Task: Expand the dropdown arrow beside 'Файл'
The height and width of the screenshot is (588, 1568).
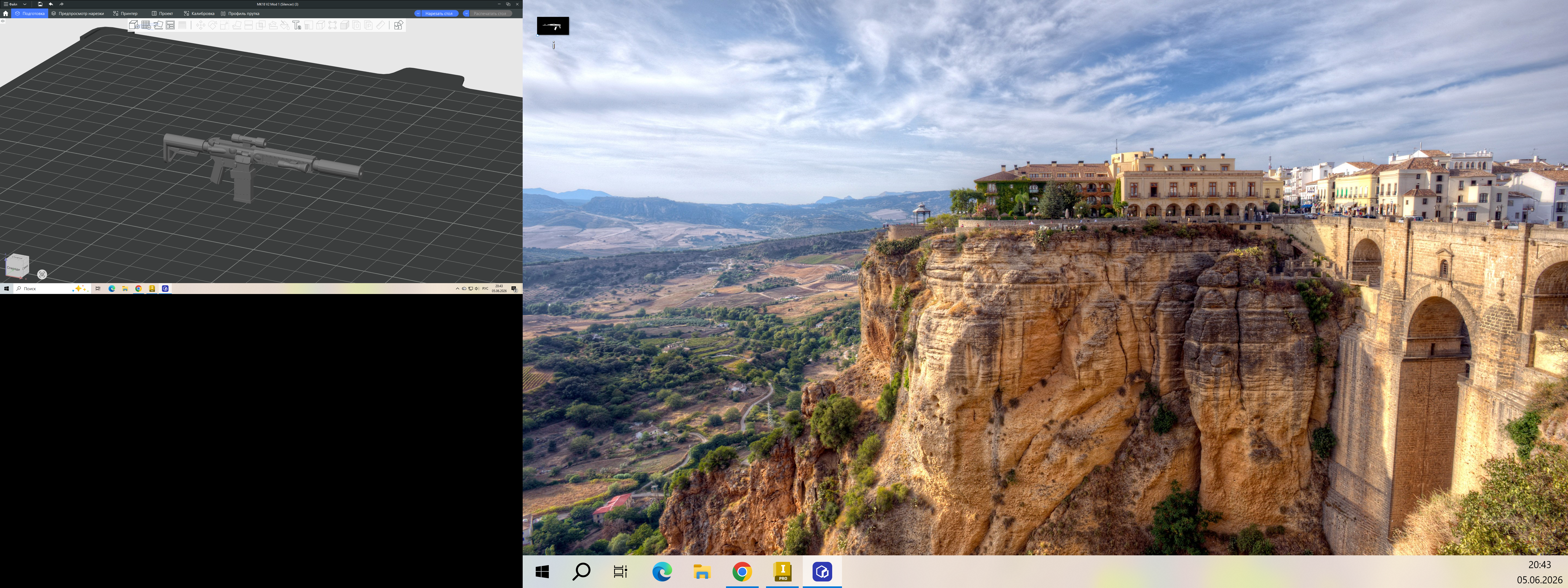Action: tap(25, 4)
